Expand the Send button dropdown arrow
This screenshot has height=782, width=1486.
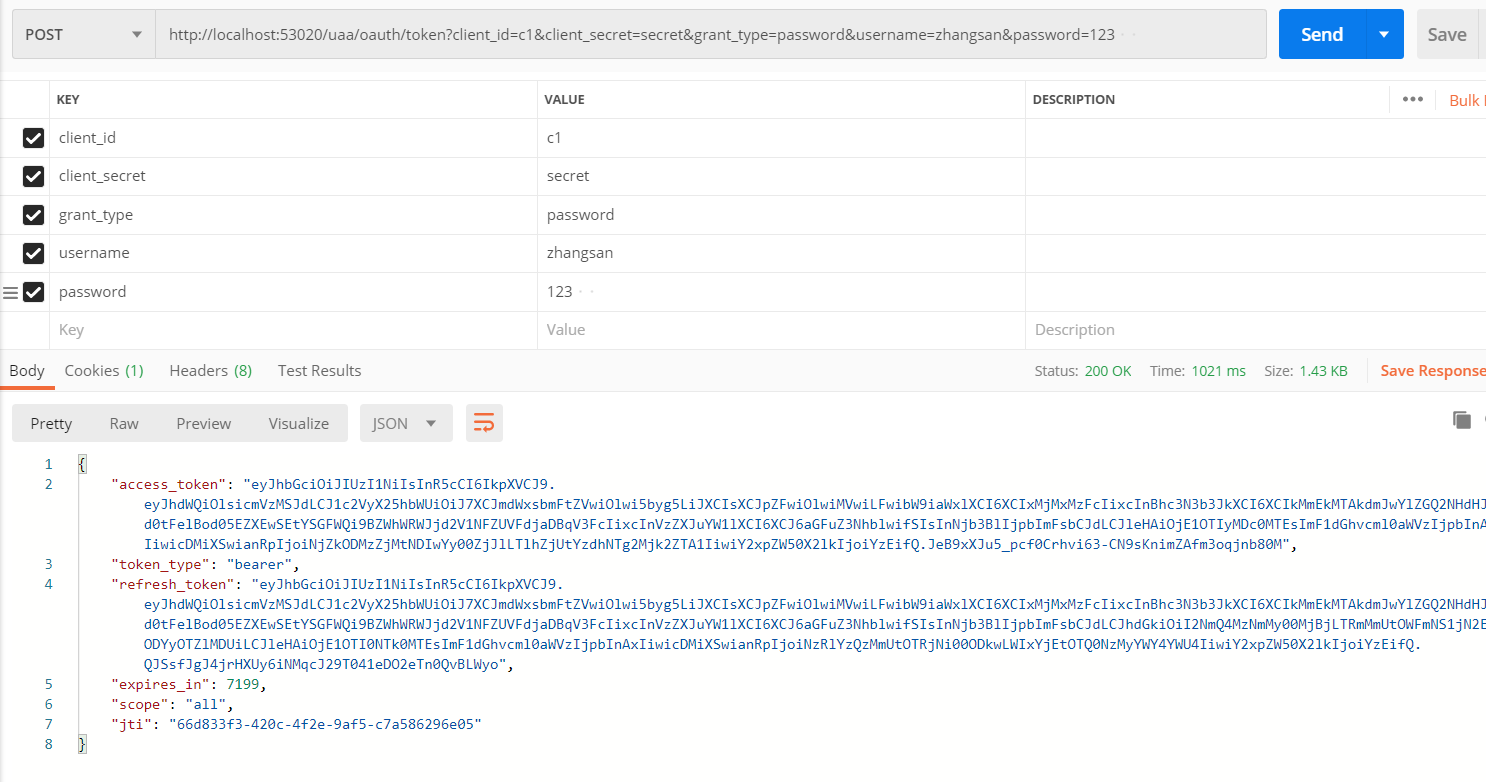tap(1384, 35)
